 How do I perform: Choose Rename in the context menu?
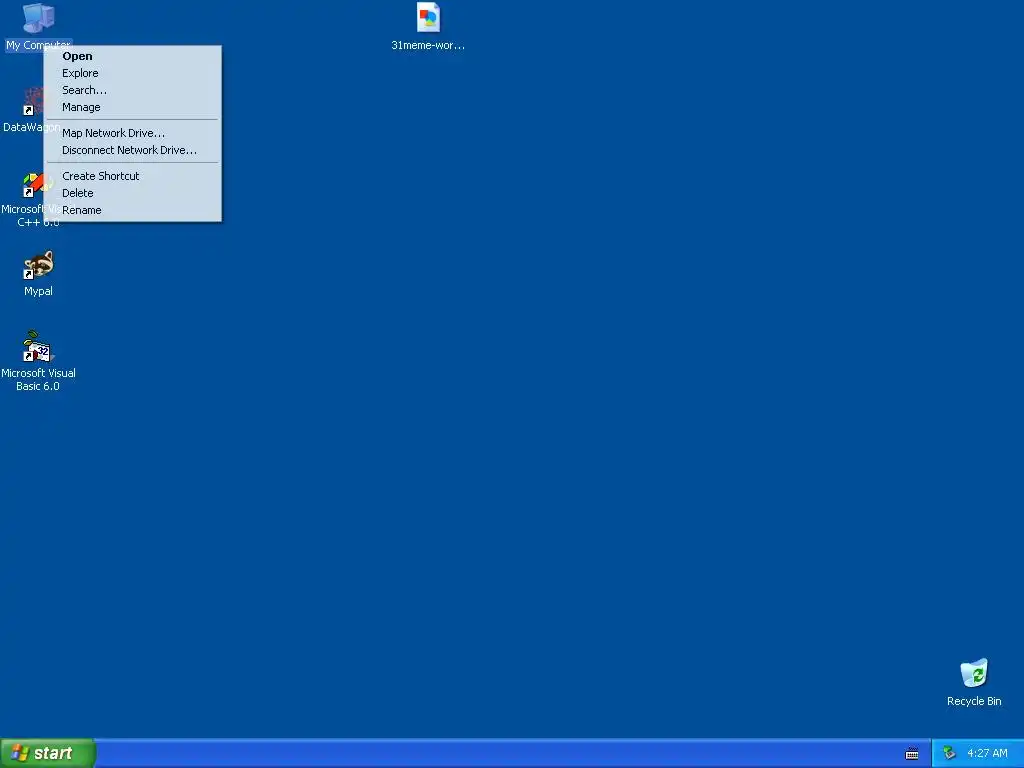(134, 210)
